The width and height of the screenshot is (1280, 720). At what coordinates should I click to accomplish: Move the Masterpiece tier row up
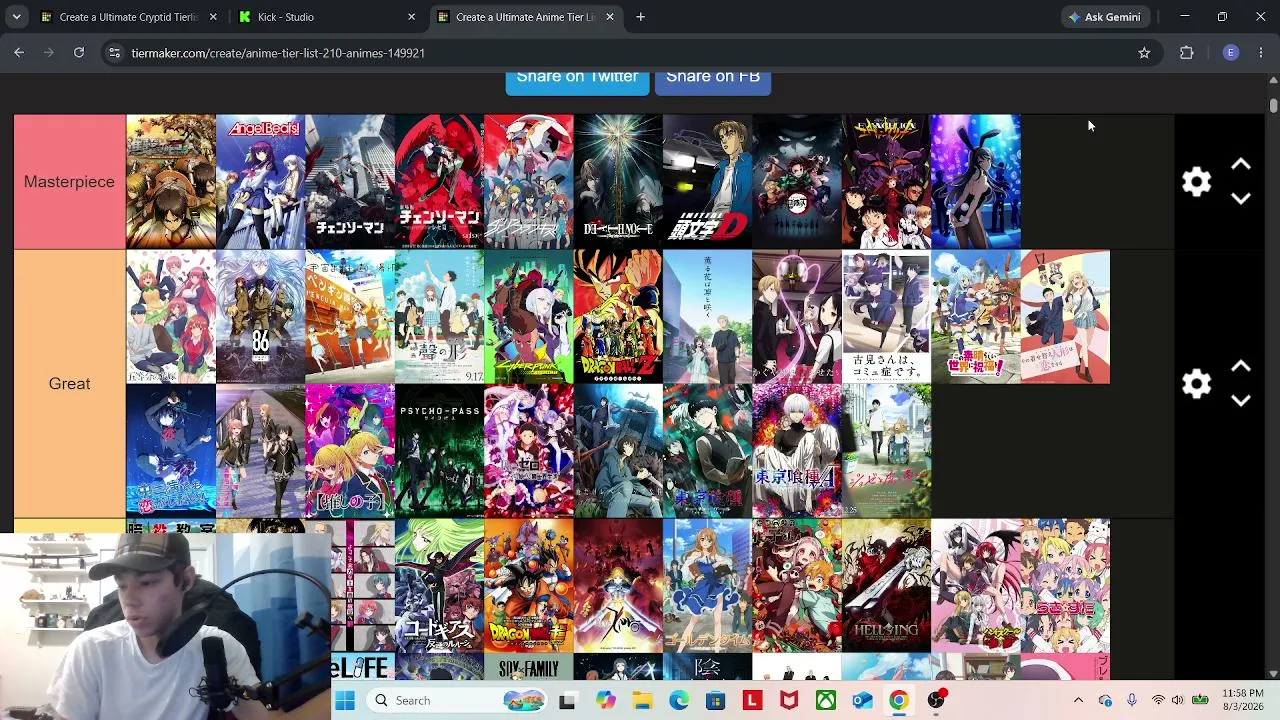(x=1241, y=165)
